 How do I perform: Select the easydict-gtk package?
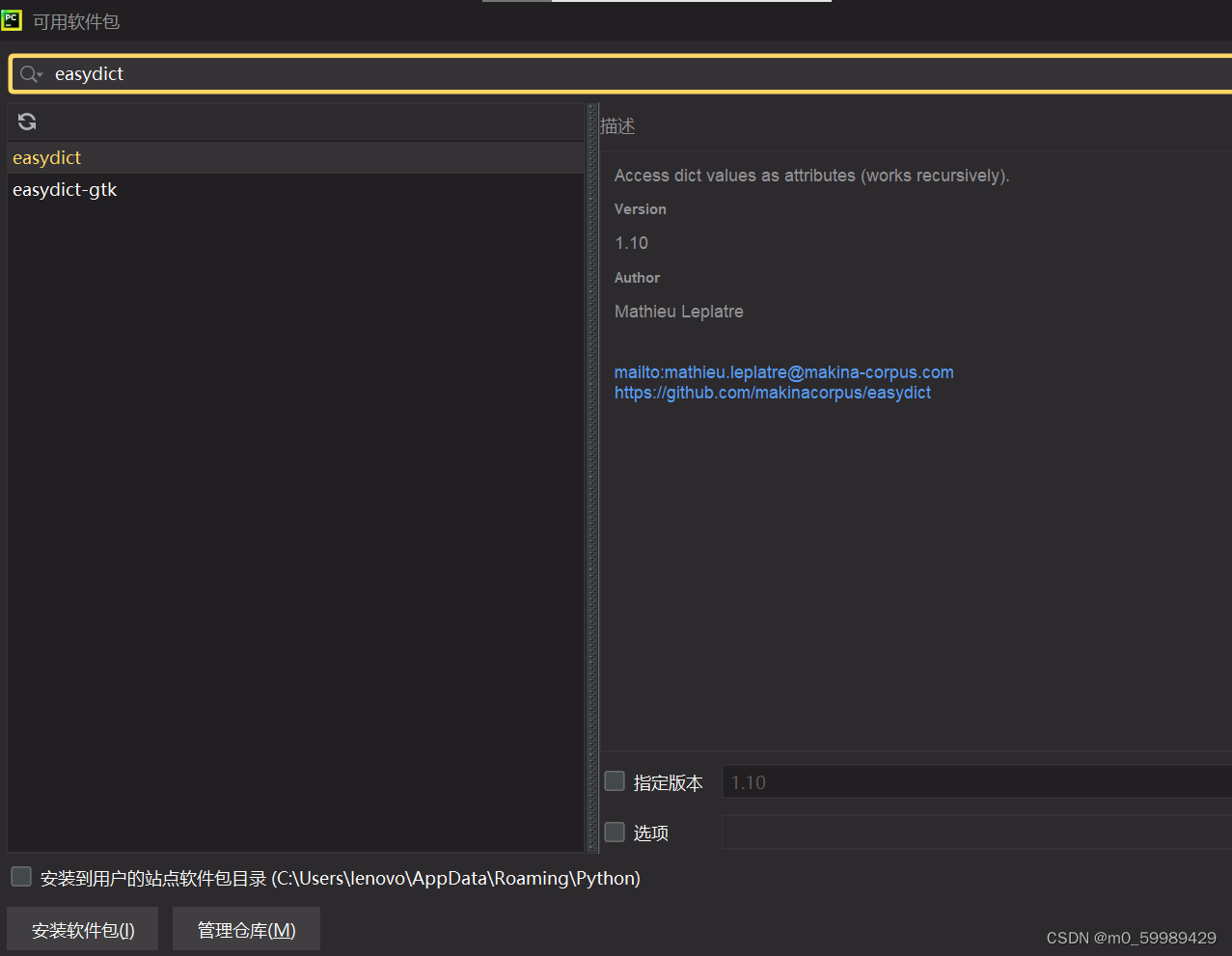pyautogui.click(x=65, y=189)
